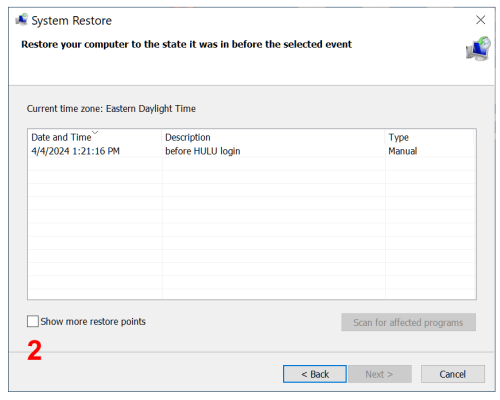Sort by Description column header
Viewport: 500px width, 400px height.
(x=188, y=137)
